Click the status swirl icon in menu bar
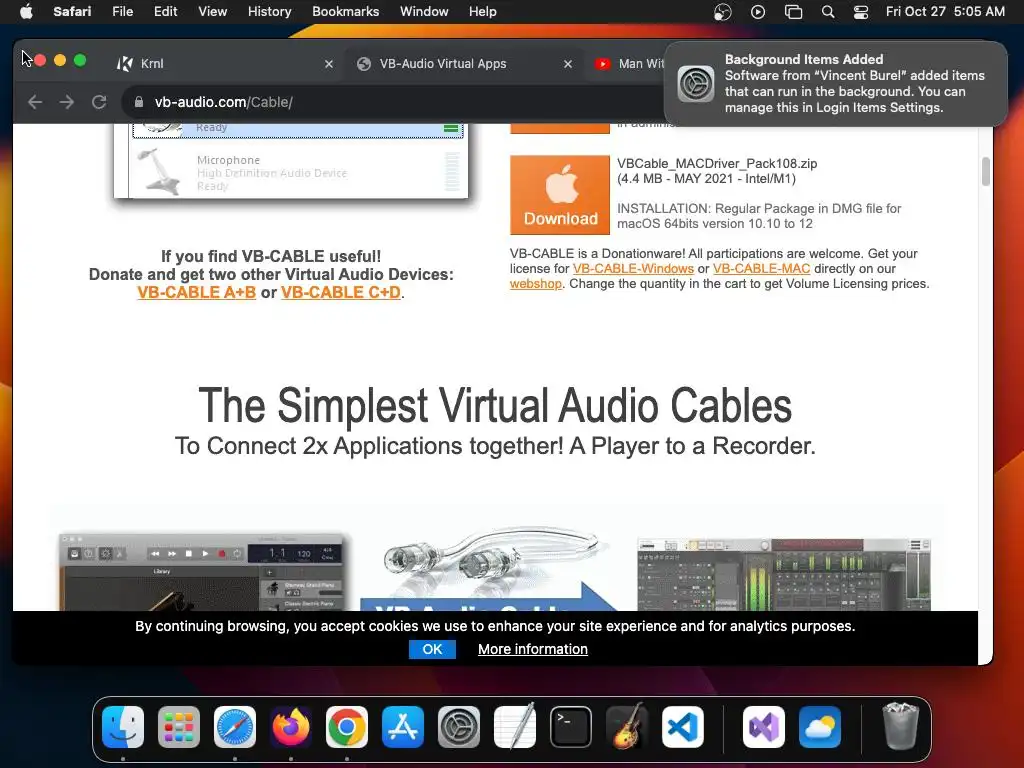This screenshot has height=768, width=1024. [722, 12]
